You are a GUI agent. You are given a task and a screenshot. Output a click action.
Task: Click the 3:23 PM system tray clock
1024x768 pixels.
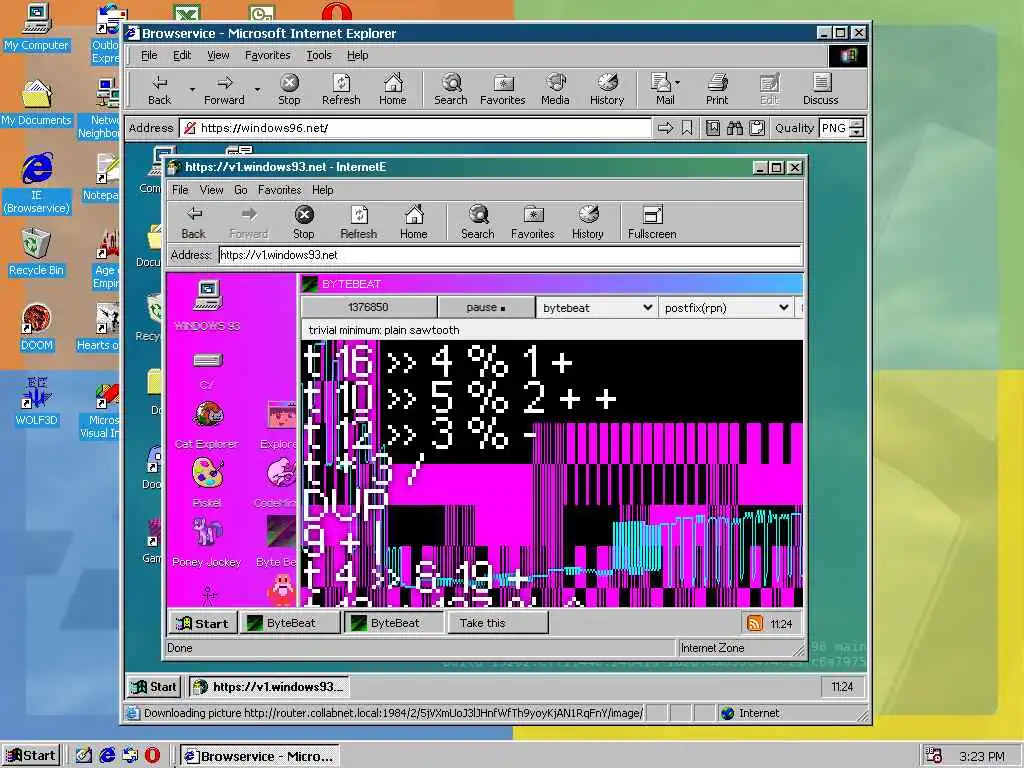982,756
